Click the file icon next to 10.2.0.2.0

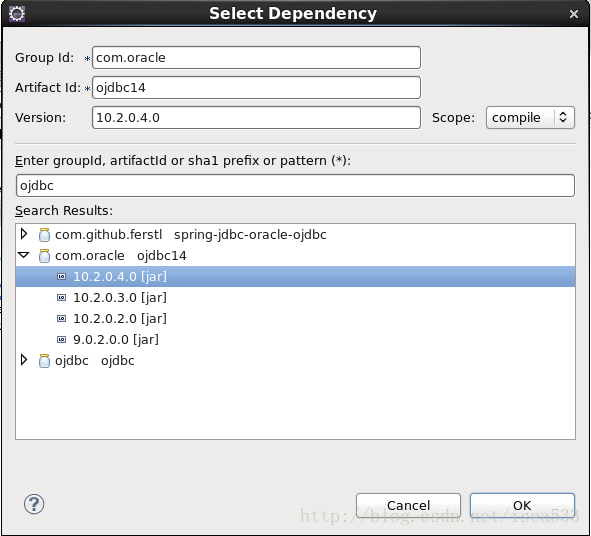pos(61,319)
